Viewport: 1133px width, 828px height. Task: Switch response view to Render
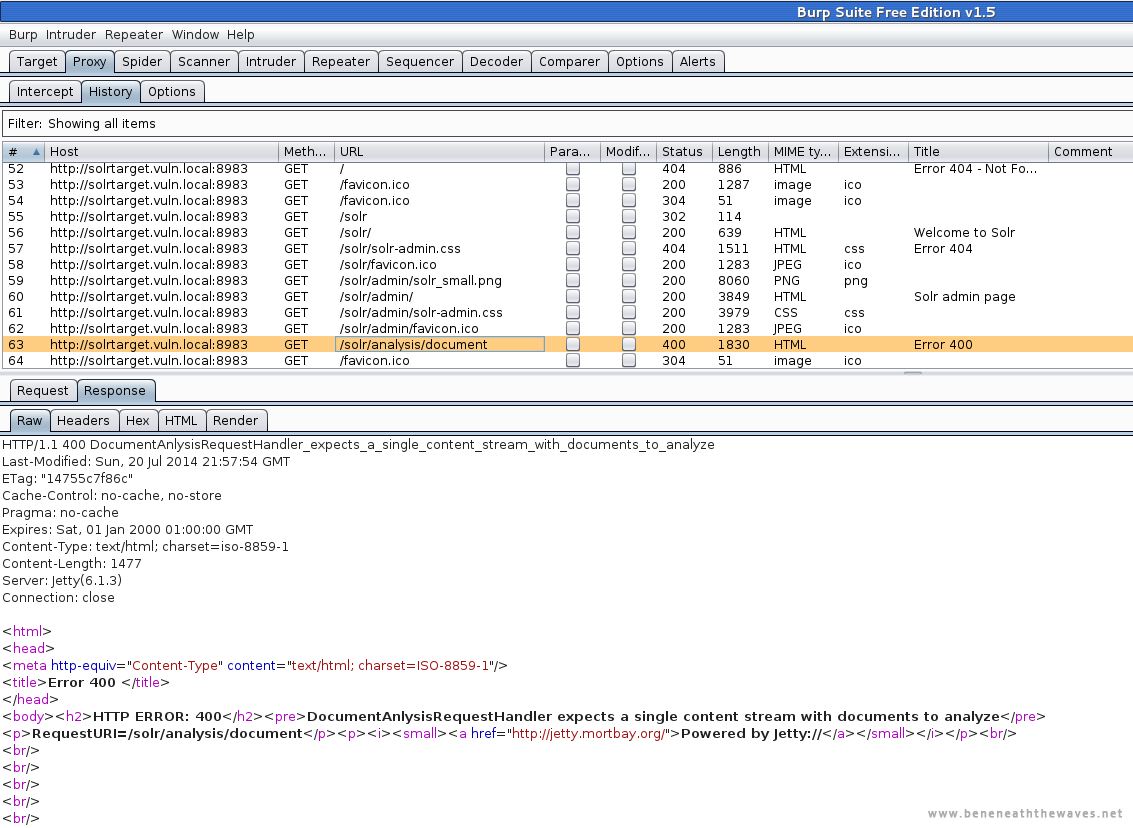[236, 421]
